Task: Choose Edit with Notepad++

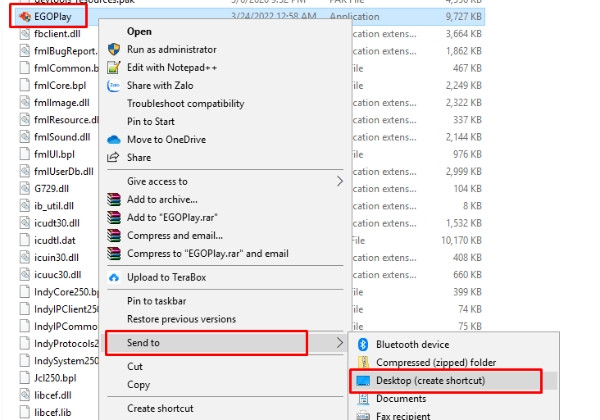Action: (x=172, y=67)
